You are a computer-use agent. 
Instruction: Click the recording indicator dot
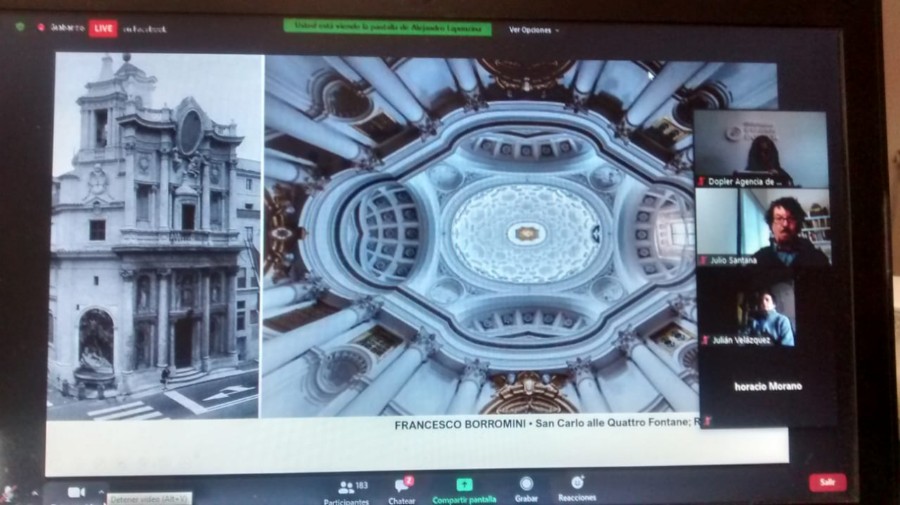click(41, 27)
